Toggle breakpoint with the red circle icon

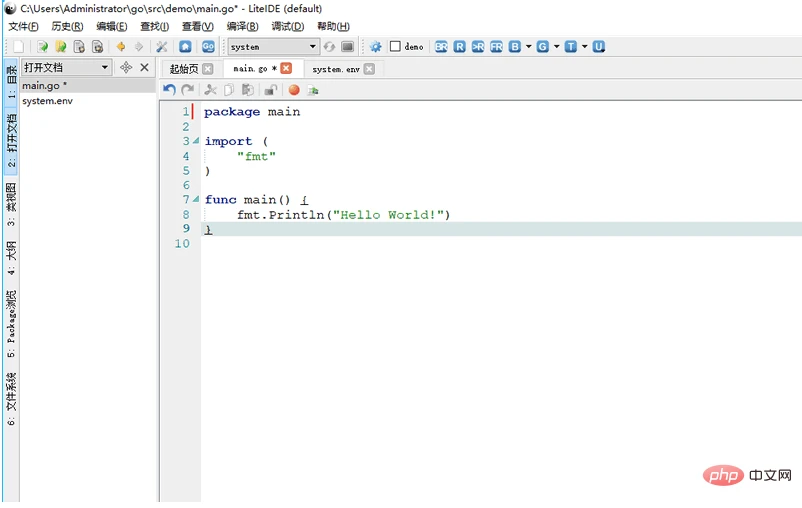point(294,90)
